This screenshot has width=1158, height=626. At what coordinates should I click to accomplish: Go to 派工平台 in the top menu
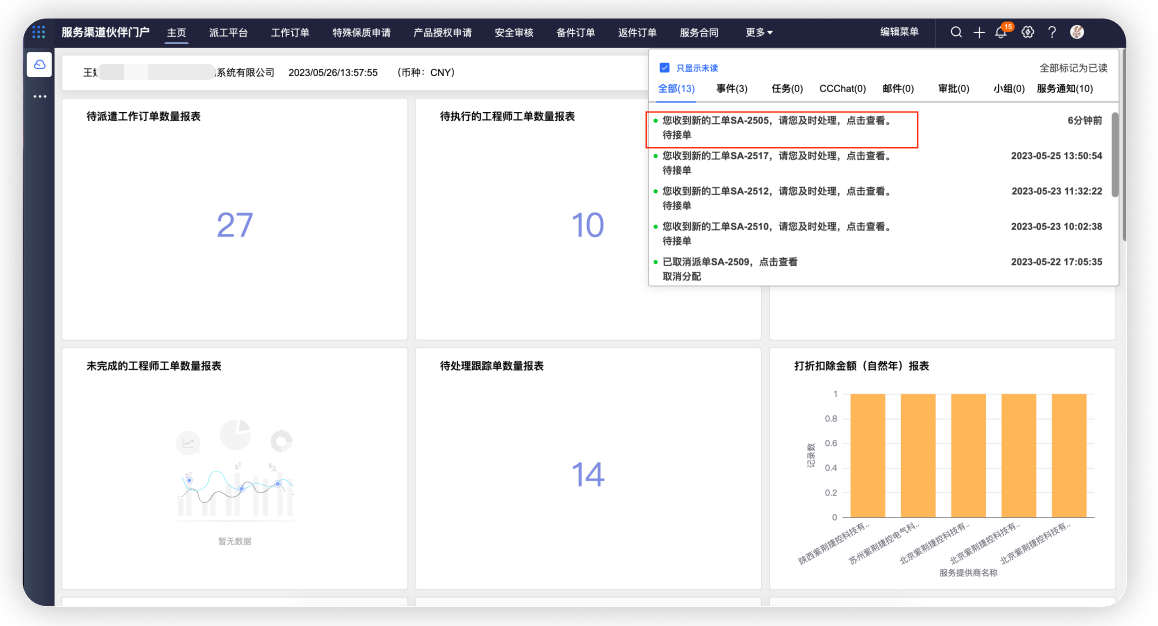coord(228,32)
